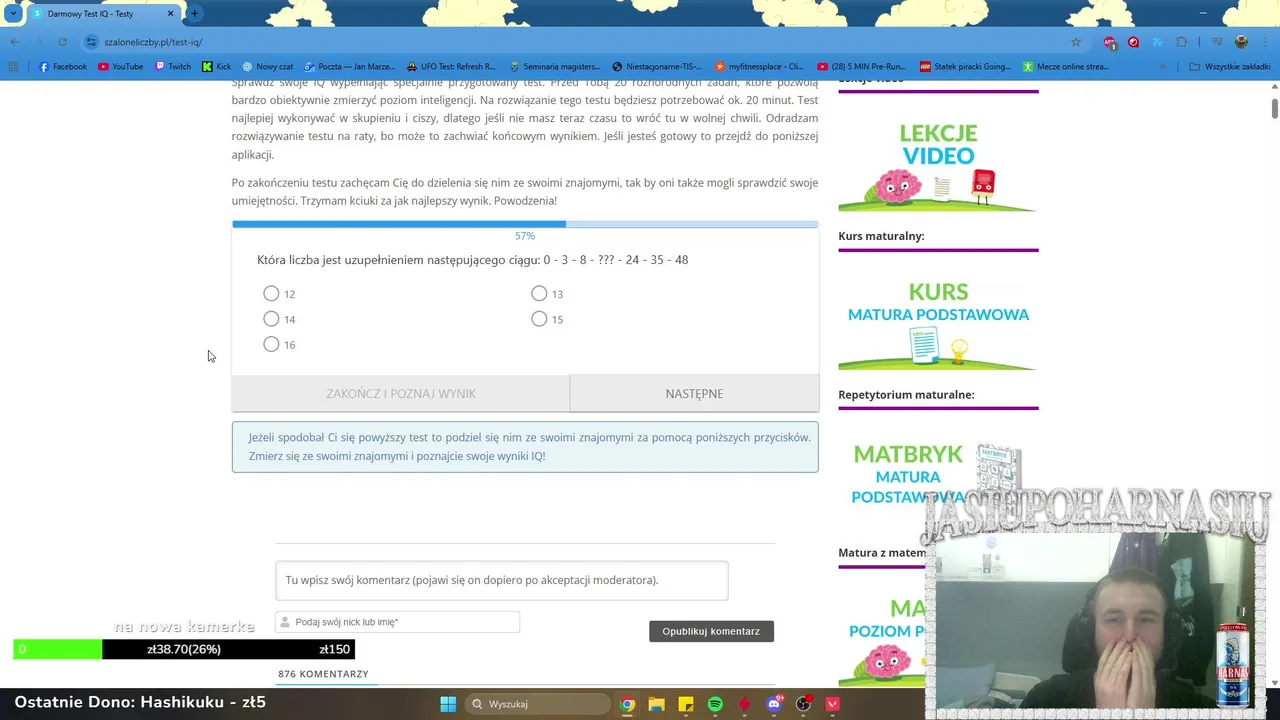
Task: Close the Darmowy Test IQ tab
Action: [170, 14]
